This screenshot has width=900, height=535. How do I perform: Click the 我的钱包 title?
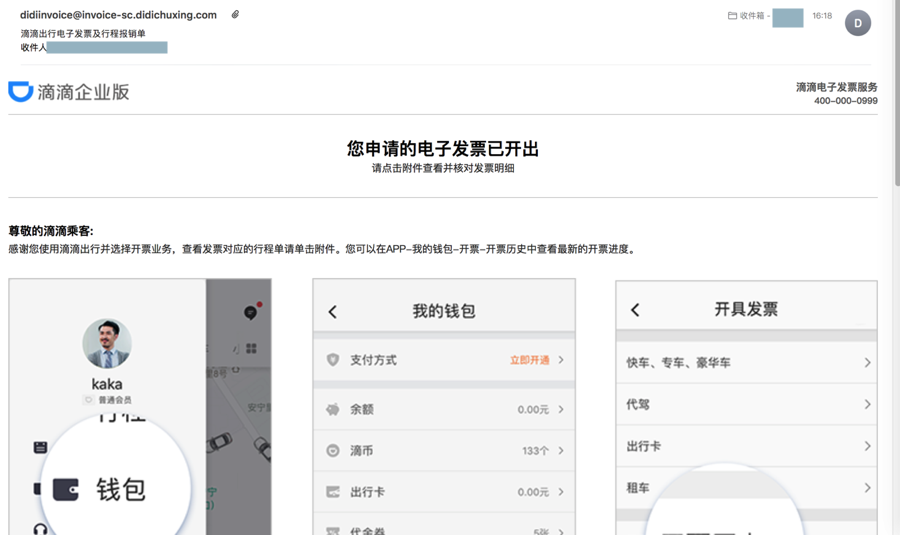pos(444,311)
